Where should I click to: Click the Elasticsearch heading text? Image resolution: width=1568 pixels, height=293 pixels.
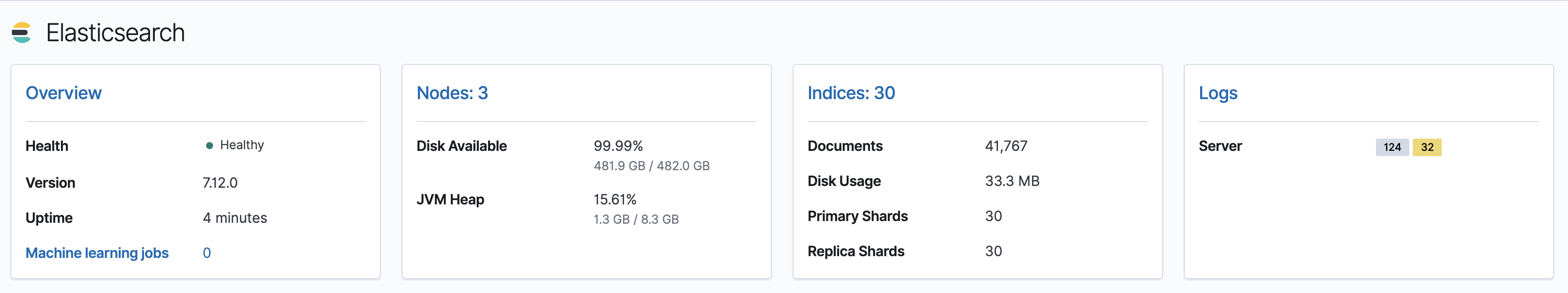tap(115, 33)
